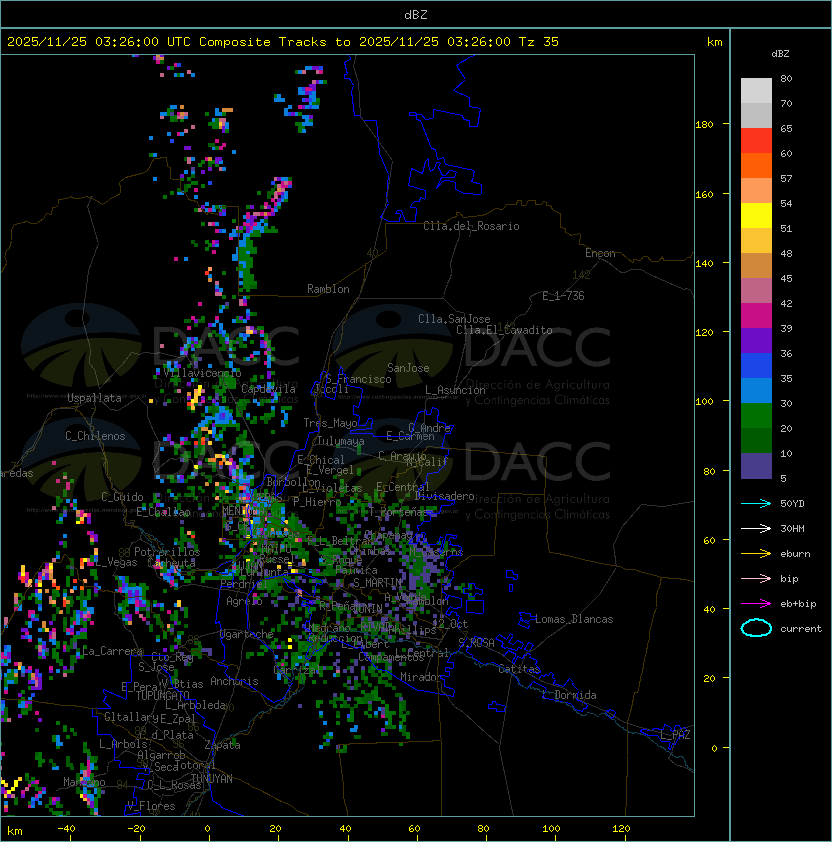
Task: Click the cyan ellipse 'current' legend icon
Action: point(756,628)
